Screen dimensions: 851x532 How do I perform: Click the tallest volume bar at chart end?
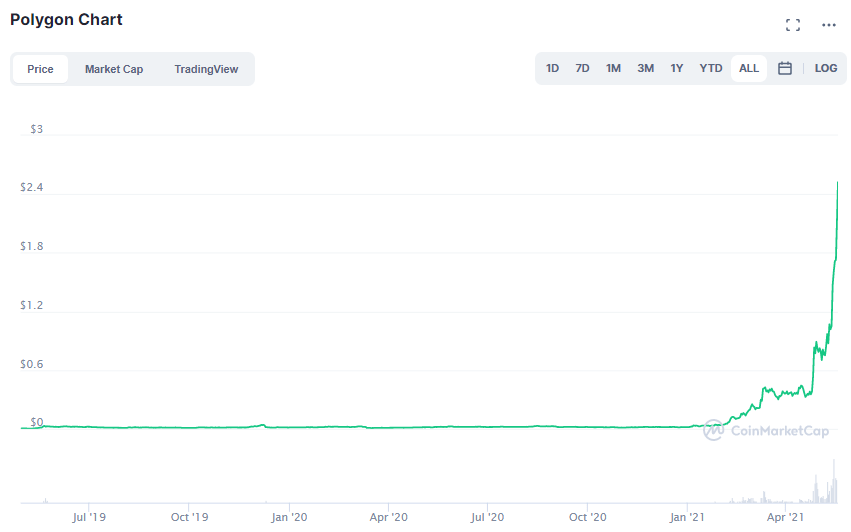coord(834,481)
